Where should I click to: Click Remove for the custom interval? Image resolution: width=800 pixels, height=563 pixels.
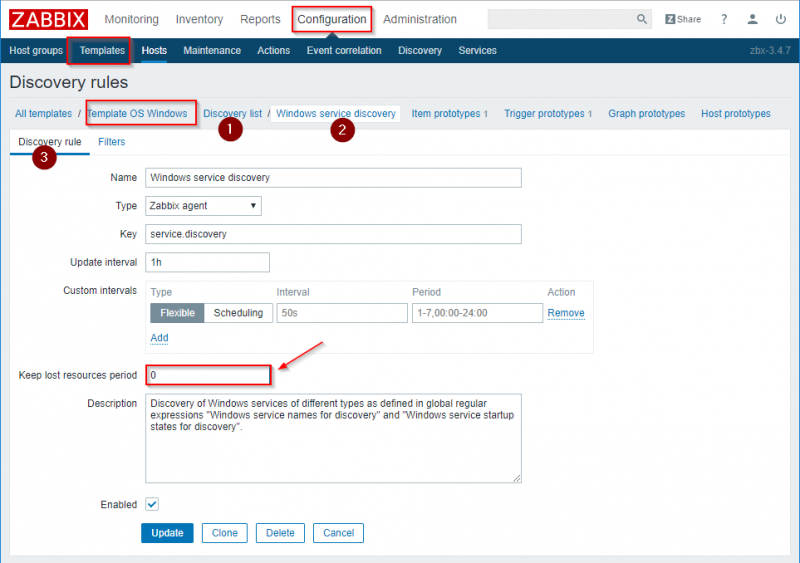click(566, 313)
